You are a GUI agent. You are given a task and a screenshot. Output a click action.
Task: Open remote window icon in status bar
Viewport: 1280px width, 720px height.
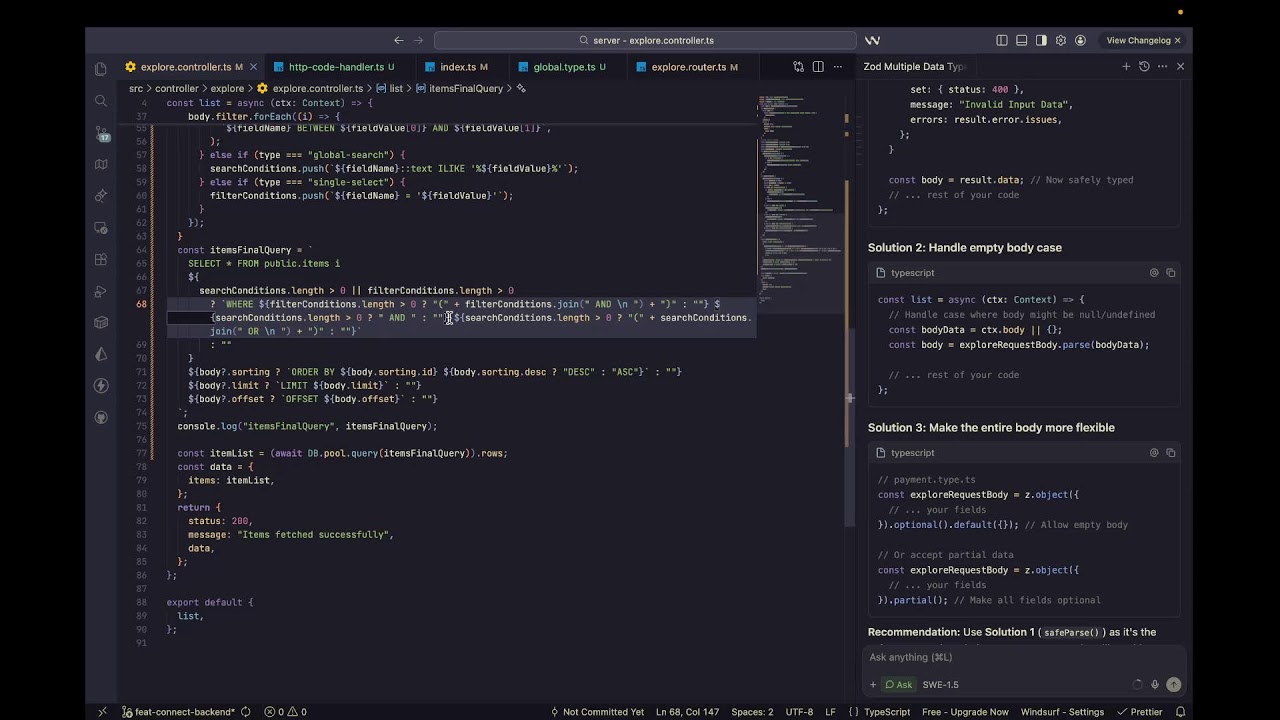102,712
